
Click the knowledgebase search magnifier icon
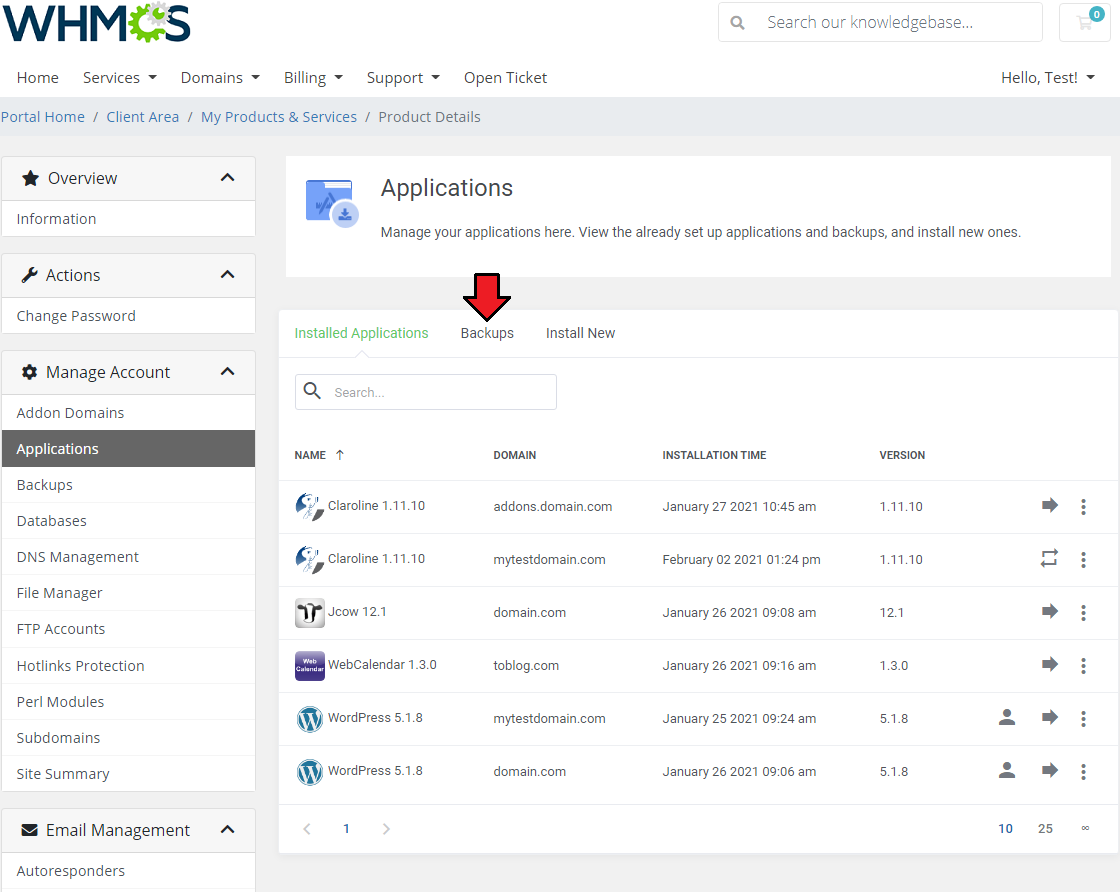(x=738, y=23)
